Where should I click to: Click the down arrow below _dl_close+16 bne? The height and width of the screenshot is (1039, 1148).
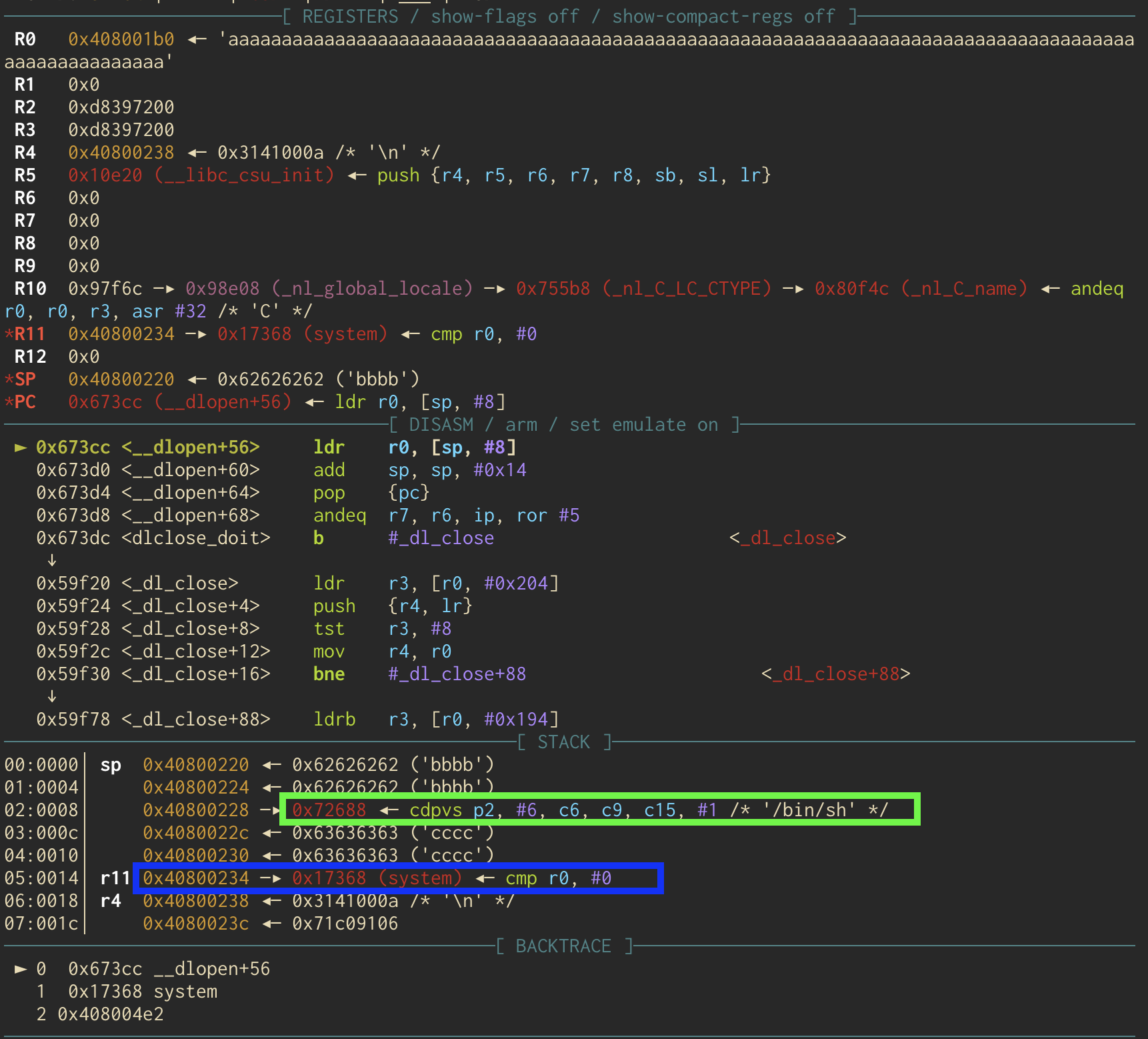coord(52,696)
